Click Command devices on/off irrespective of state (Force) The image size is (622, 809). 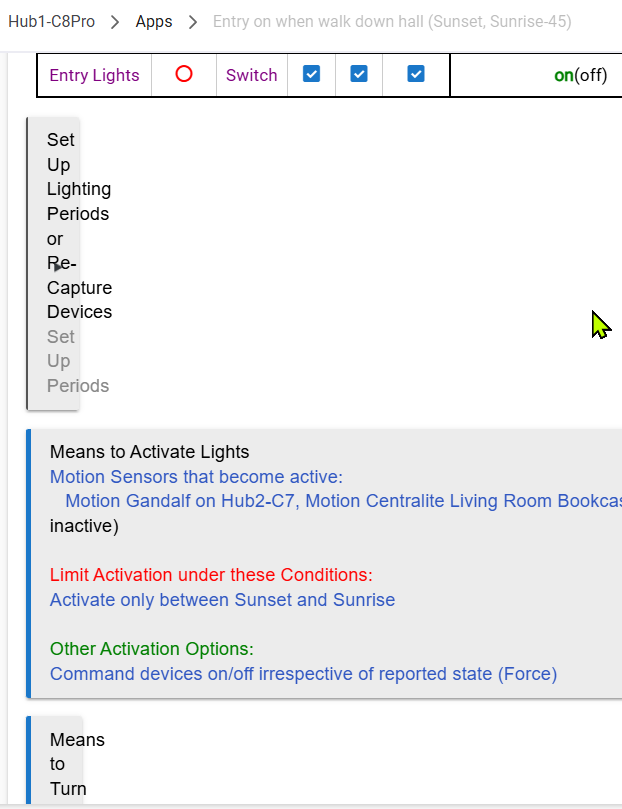pyautogui.click(x=303, y=674)
